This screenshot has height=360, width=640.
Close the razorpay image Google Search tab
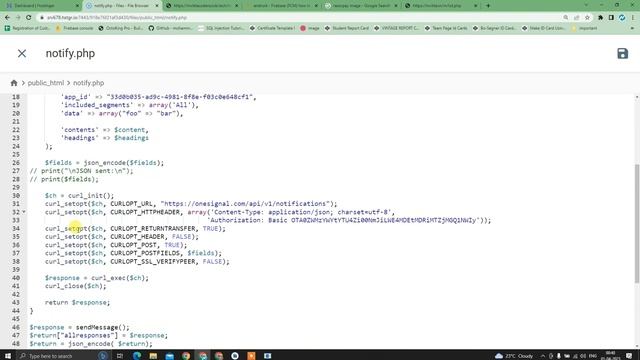(396, 6)
